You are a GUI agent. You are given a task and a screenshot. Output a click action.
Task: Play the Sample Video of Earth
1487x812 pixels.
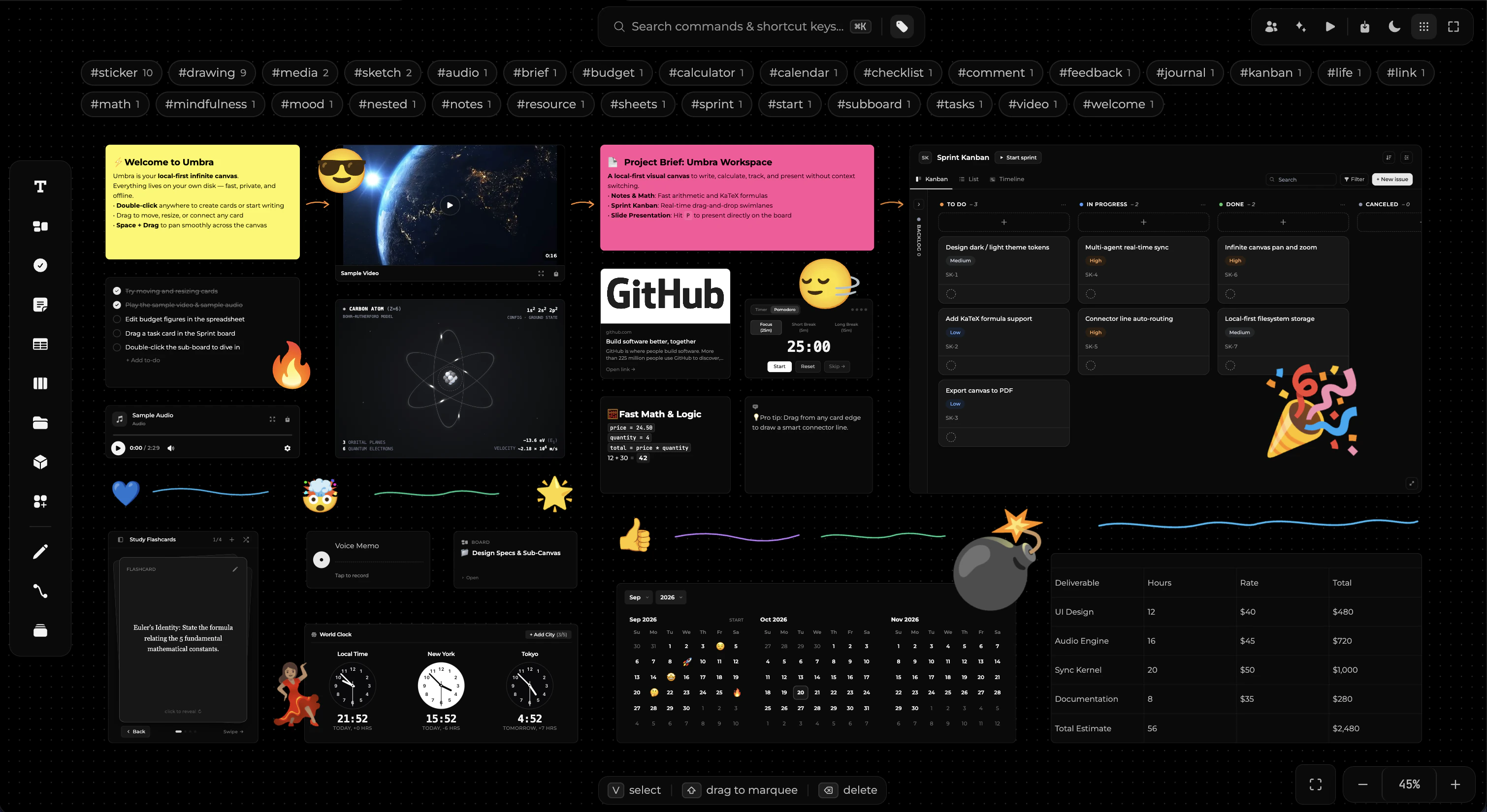[449, 205]
